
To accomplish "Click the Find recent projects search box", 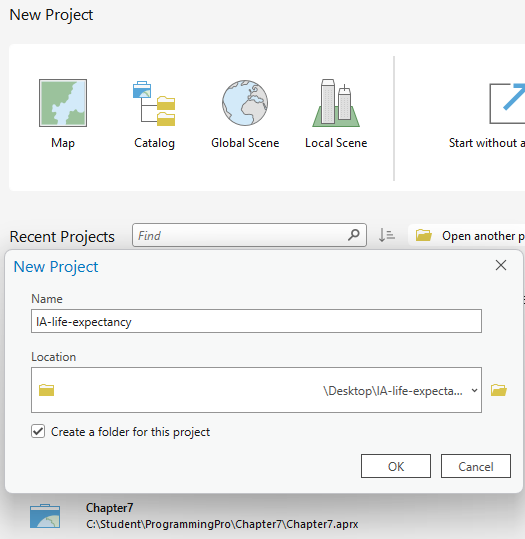I will (249, 235).
